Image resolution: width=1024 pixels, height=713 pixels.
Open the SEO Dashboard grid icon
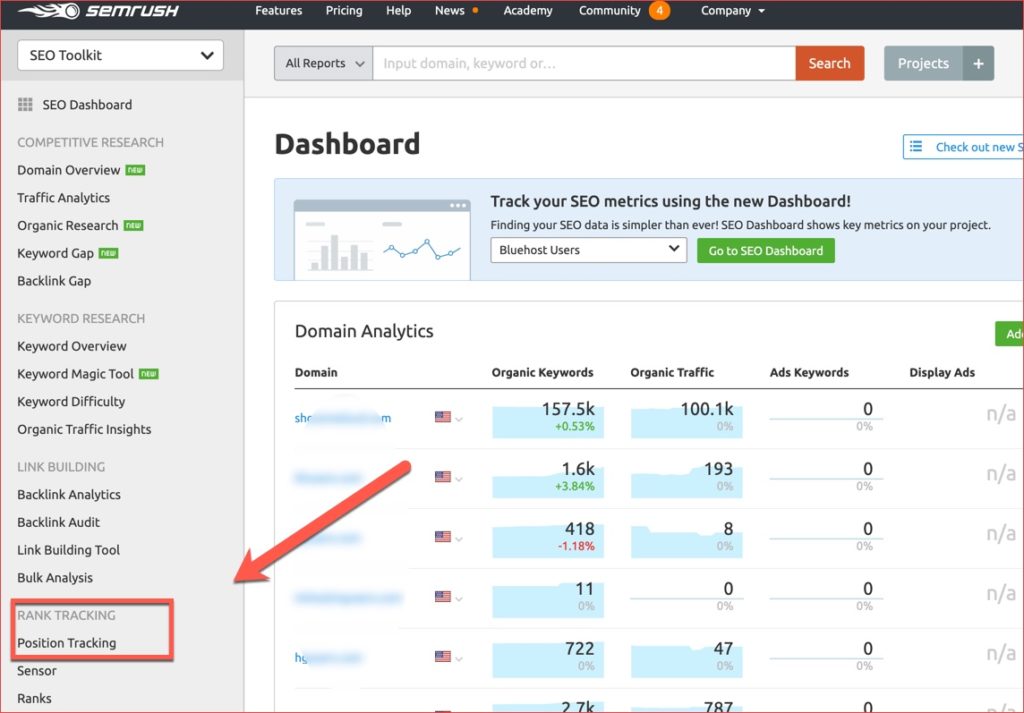(x=25, y=104)
